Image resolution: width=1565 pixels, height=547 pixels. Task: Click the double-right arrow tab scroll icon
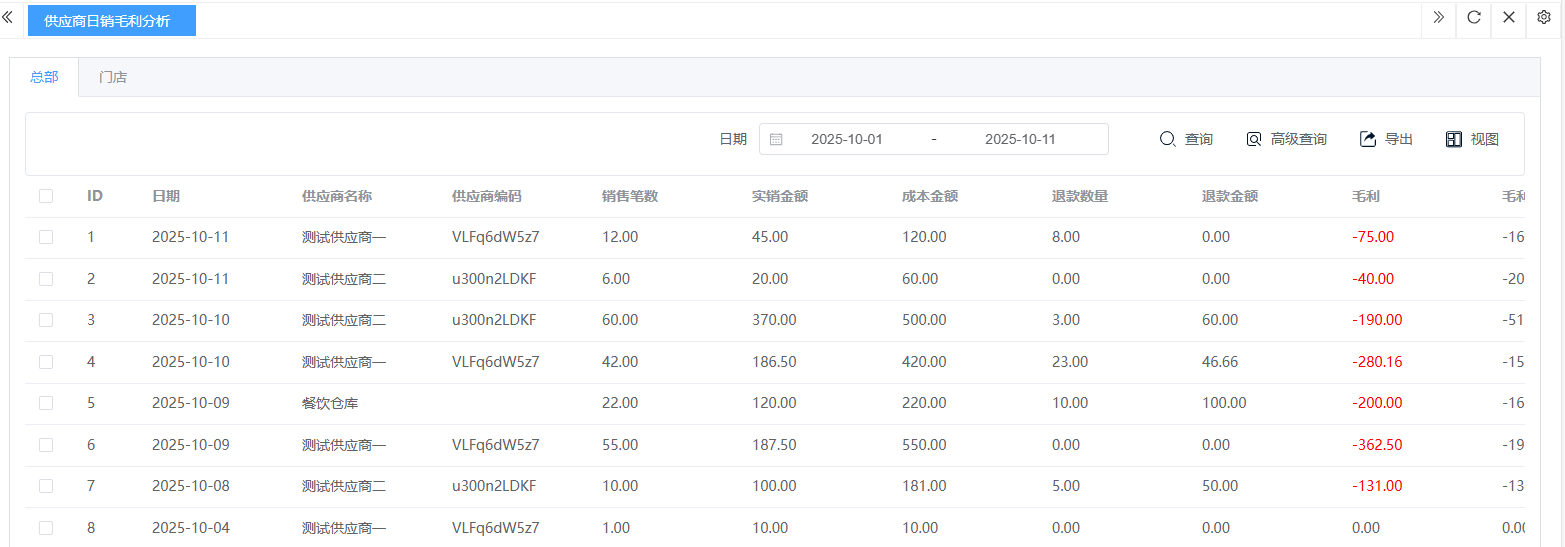1438,18
